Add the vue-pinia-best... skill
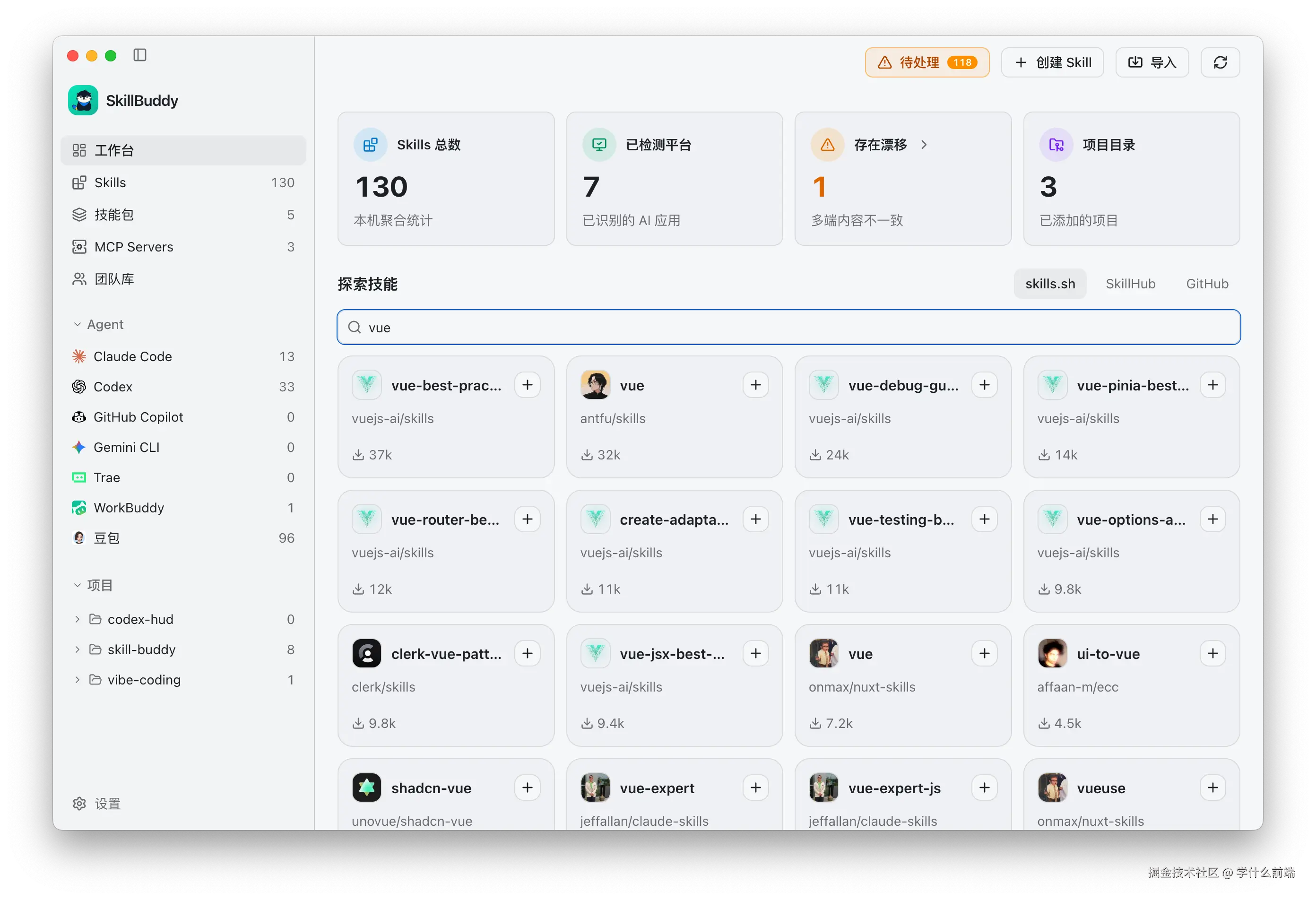1316x900 pixels. coord(1213,385)
